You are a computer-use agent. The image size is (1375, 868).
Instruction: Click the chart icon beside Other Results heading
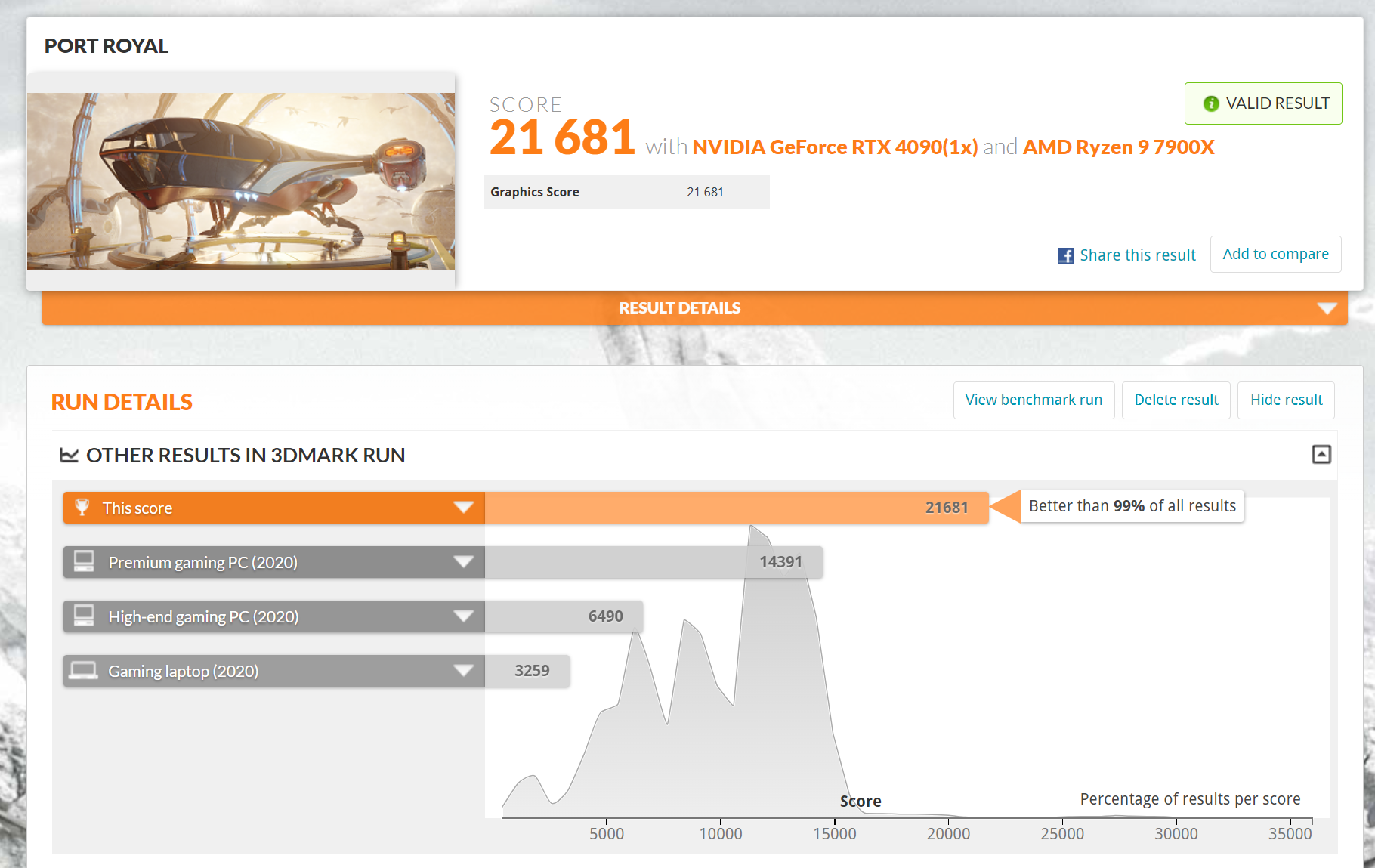pos(70,455)
